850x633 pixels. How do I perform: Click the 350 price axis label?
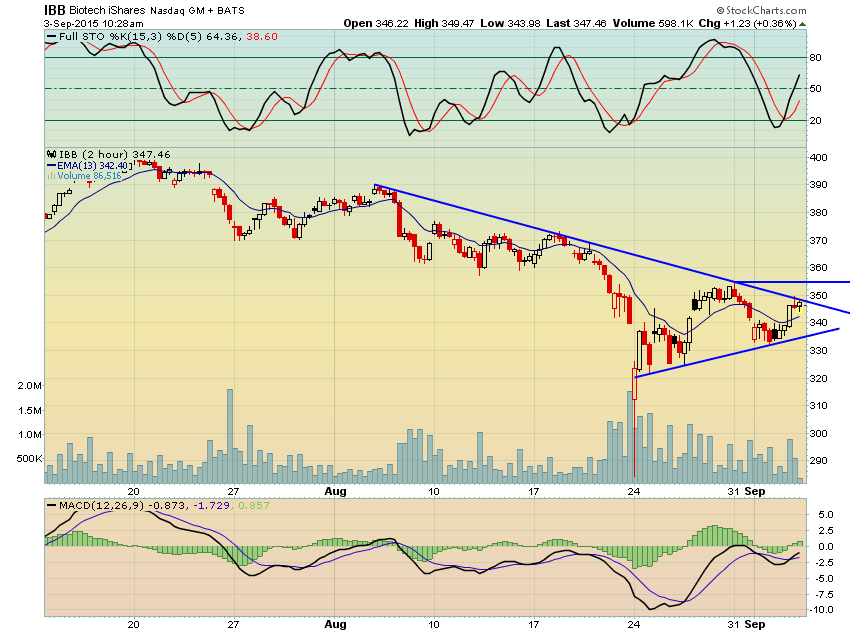[x=818, y=295]
